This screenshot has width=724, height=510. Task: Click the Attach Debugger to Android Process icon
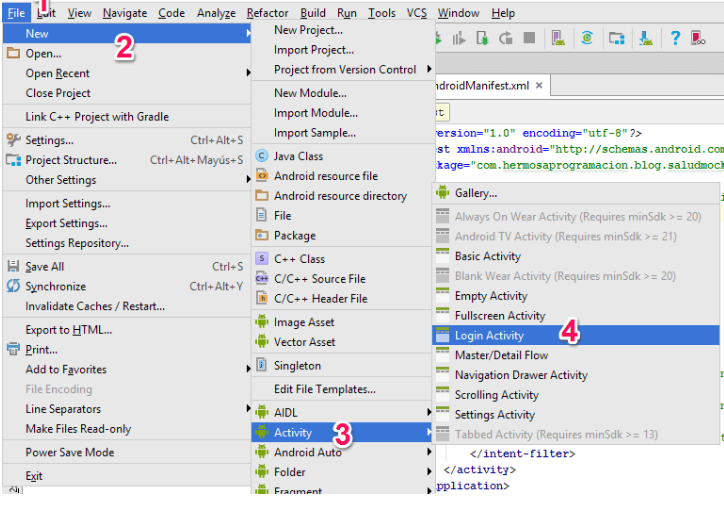tap(482, 38)
